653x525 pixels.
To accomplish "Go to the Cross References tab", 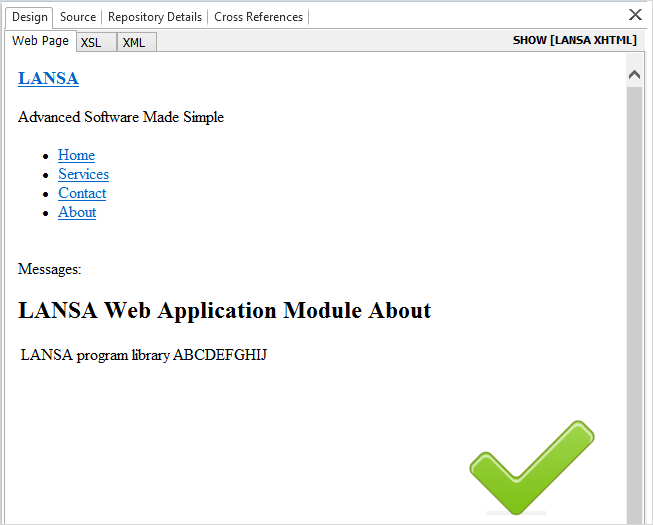I will 258,17.
